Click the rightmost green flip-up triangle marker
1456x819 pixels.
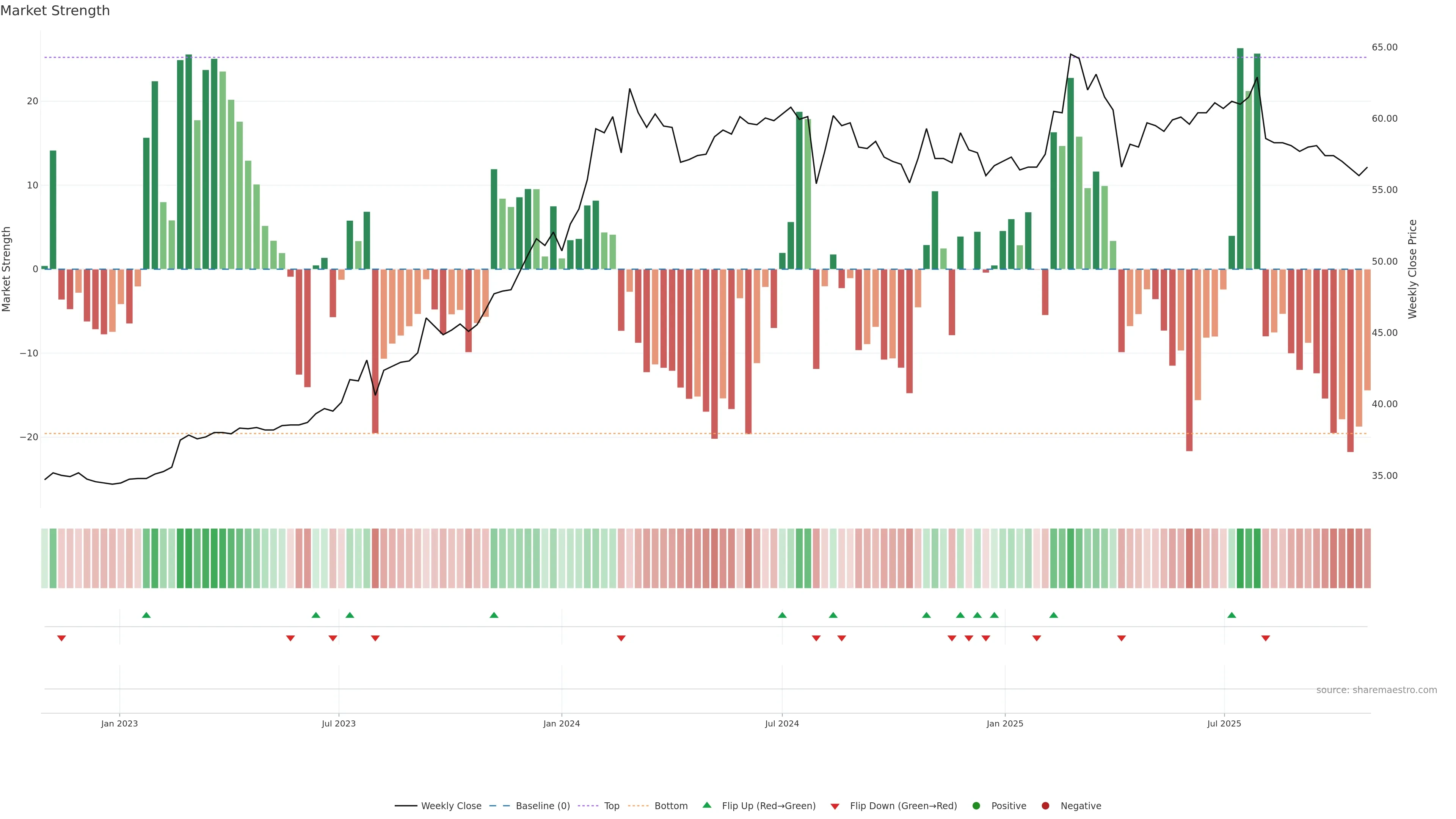tap(1232, 615)
